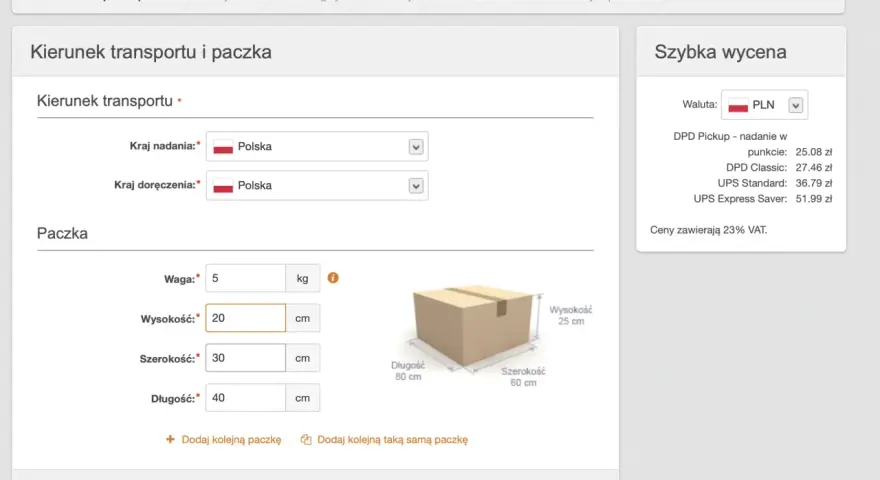Click the cm unit beside Długość
The height and width of the screenshot is (480, 880).
[302, 398]
